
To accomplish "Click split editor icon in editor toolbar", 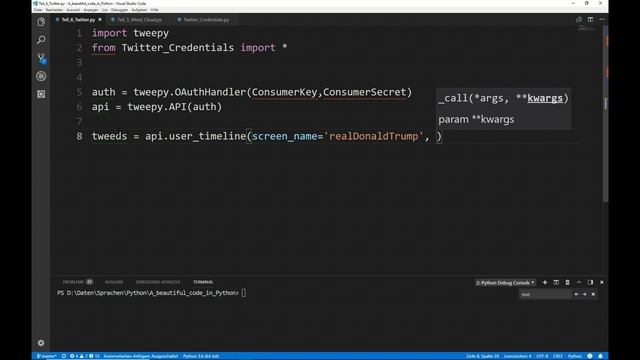I will point(590,20).
